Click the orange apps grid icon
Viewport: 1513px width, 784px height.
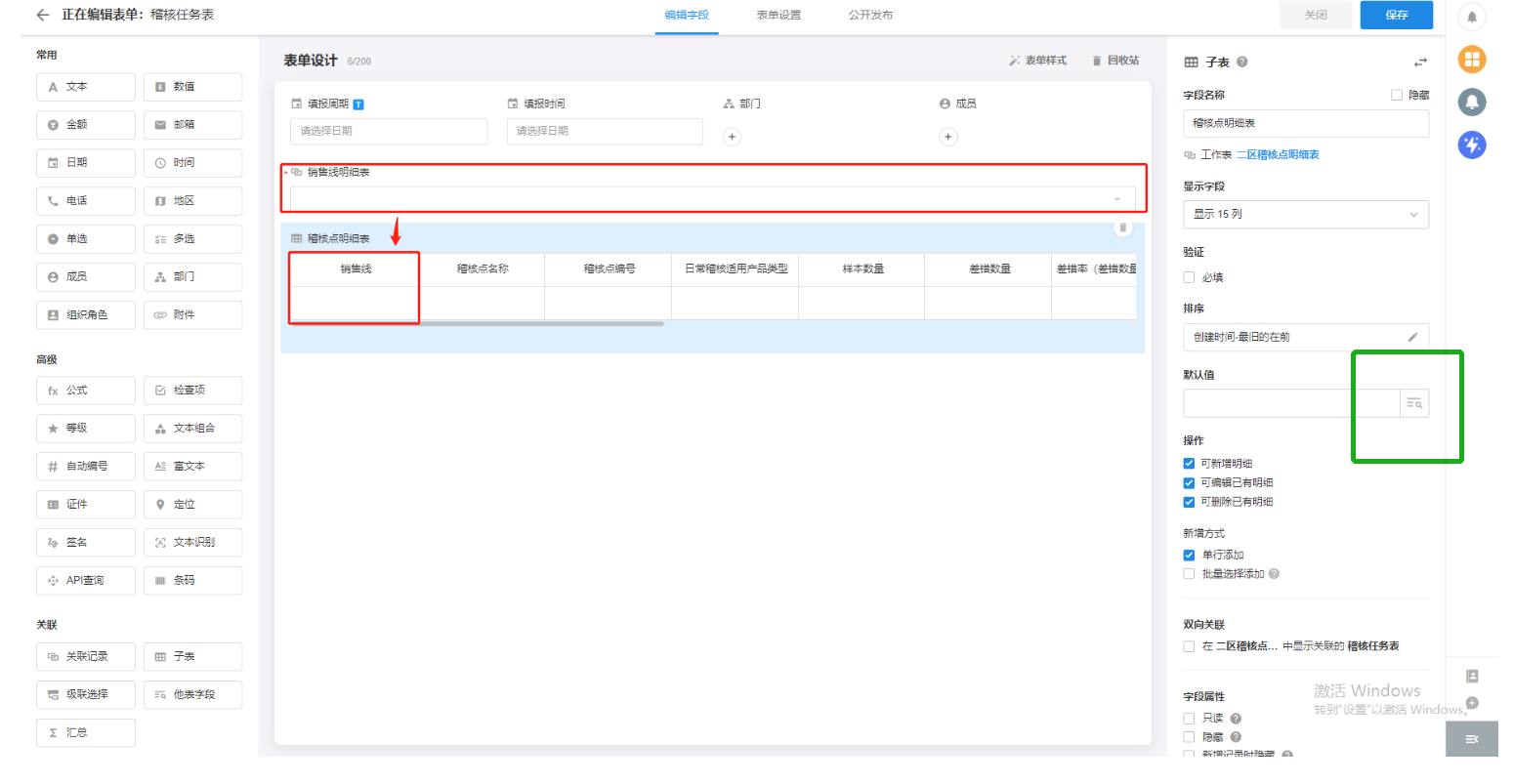point(1471,60)
